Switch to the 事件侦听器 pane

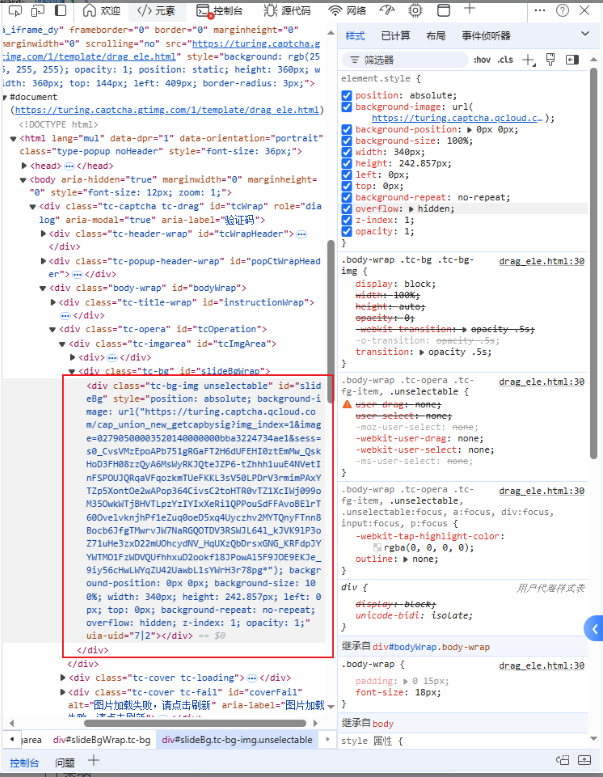[x=486, y=36]
